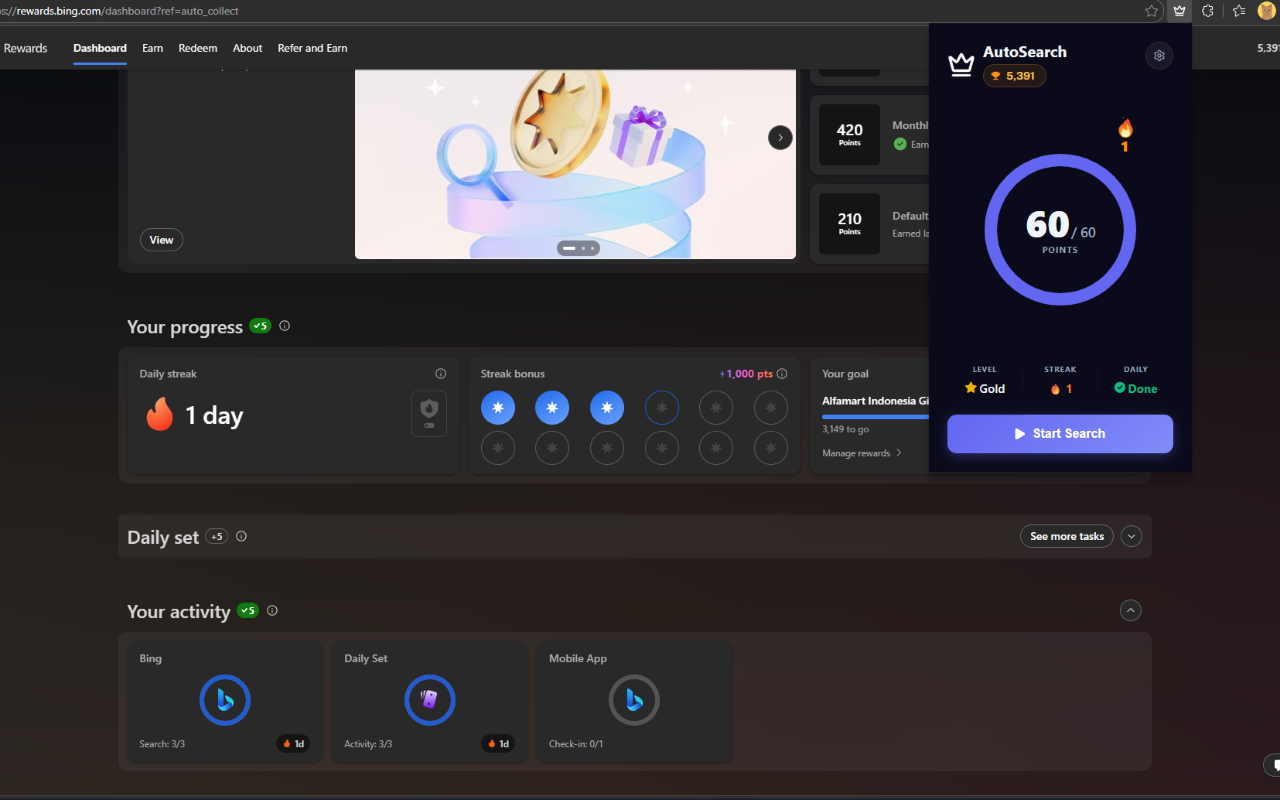Viewport: 1280px width, 800px height.
Task: Switch to the Redeem tab
Action: (x=198, y=48)
